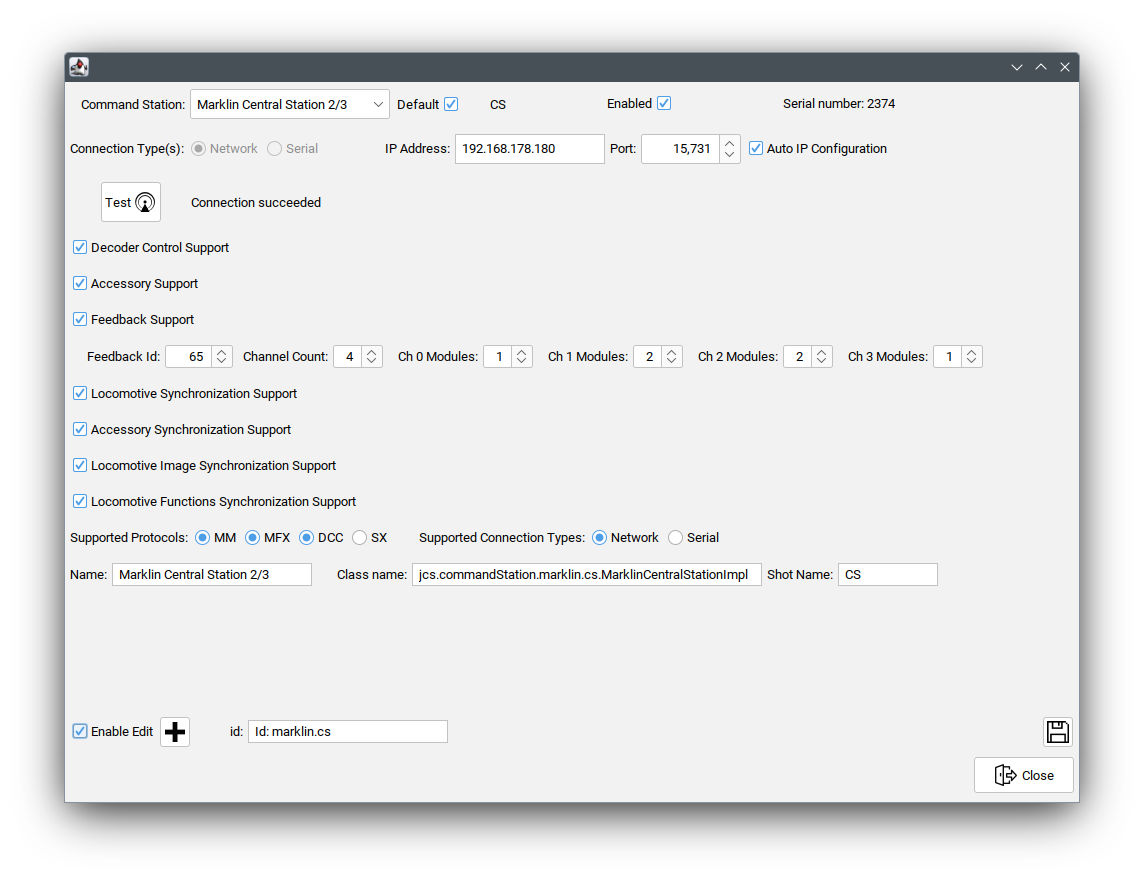Decrease Ch 3 Modules value
The width and height of the screenshot is (1144, 879).
972,362
